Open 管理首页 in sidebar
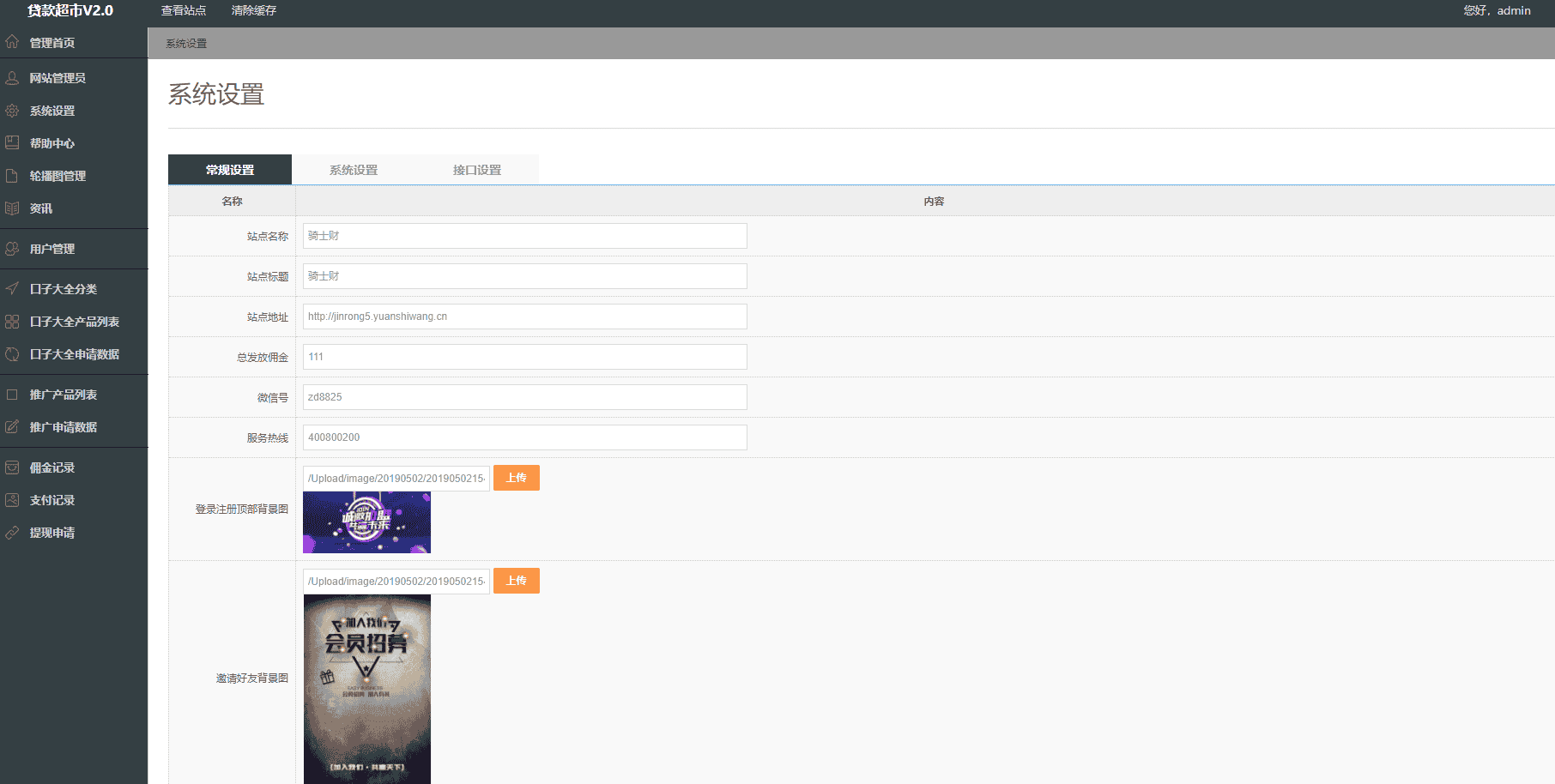Image resolution: width=1555 pixels, height=784 pixels. [x=52, y=43]
